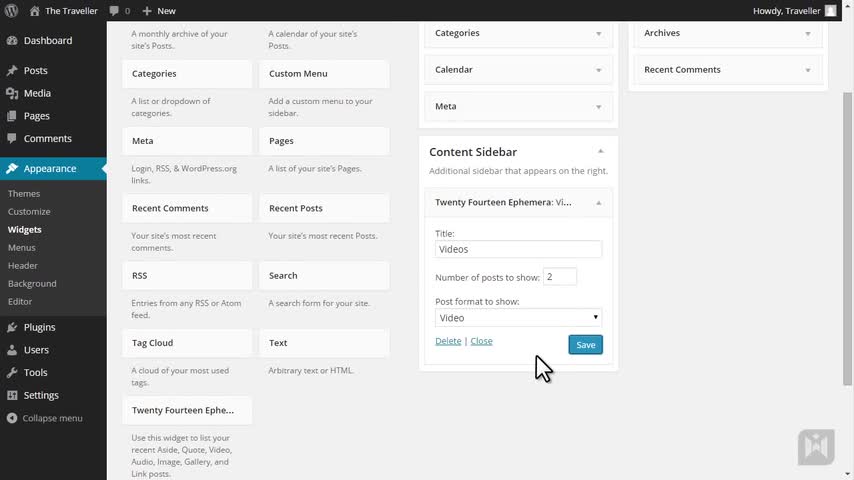Click the widget Title text field
Screen dimensions: 854x480
click(518, 249)
